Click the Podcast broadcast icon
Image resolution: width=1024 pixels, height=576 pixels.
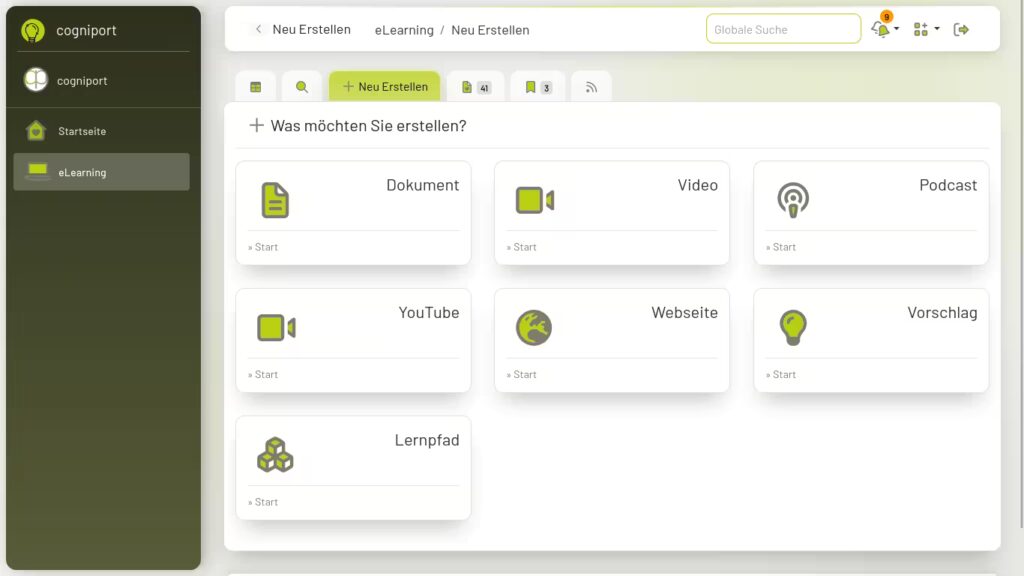point(793,200)
